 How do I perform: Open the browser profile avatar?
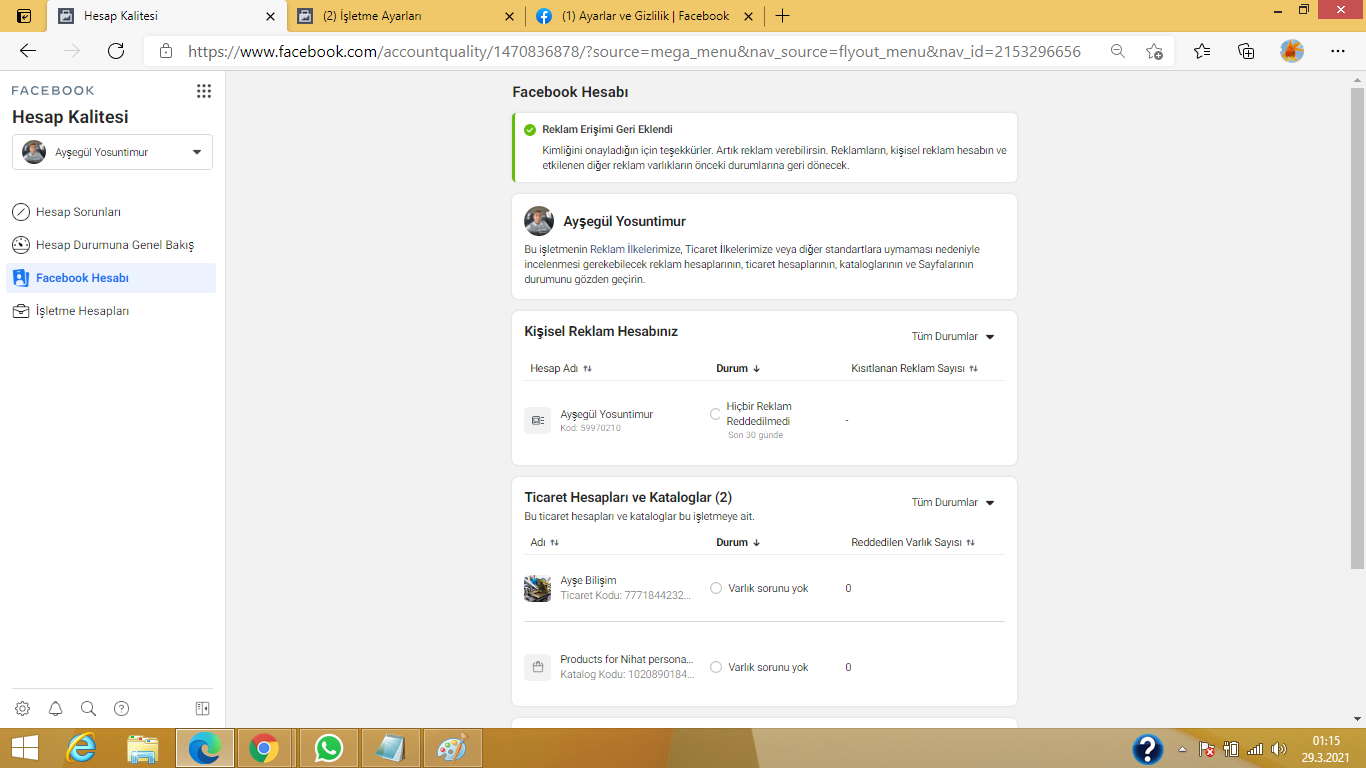(1292, 51)
